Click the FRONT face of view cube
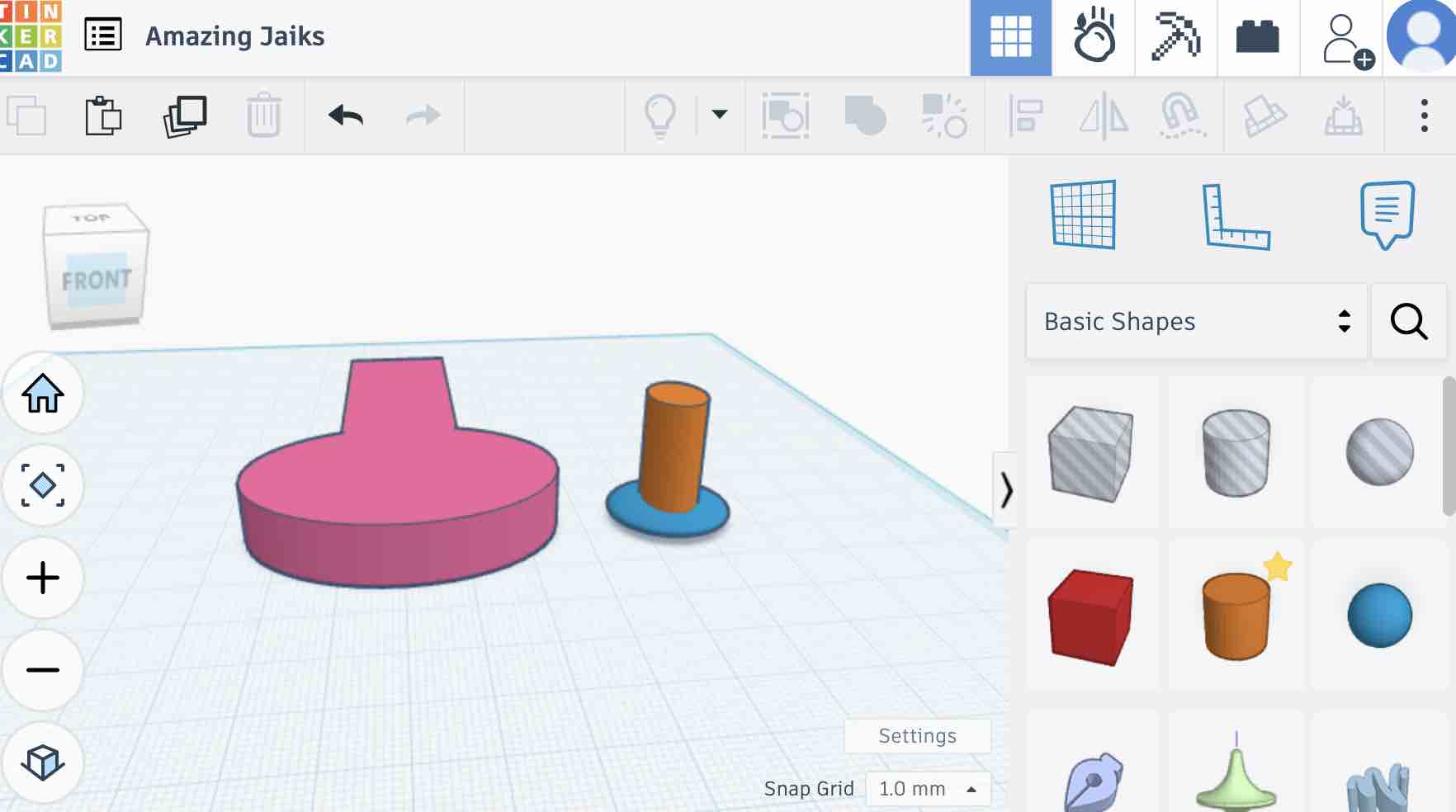Image resolution: width=1456 pixels, height=812 pixels. tap(97, 281)
